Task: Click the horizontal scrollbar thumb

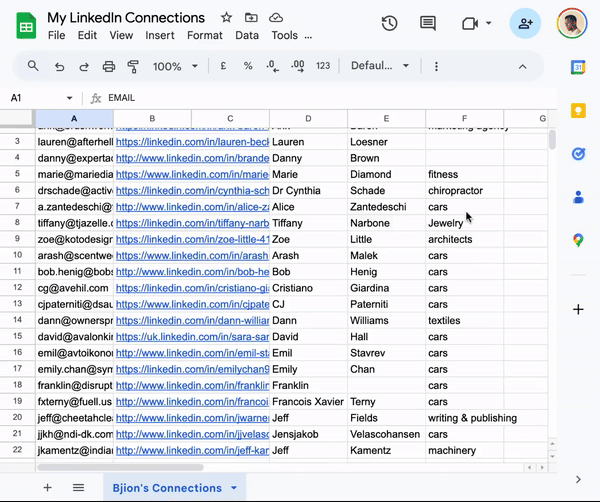Action: (121, 467)
